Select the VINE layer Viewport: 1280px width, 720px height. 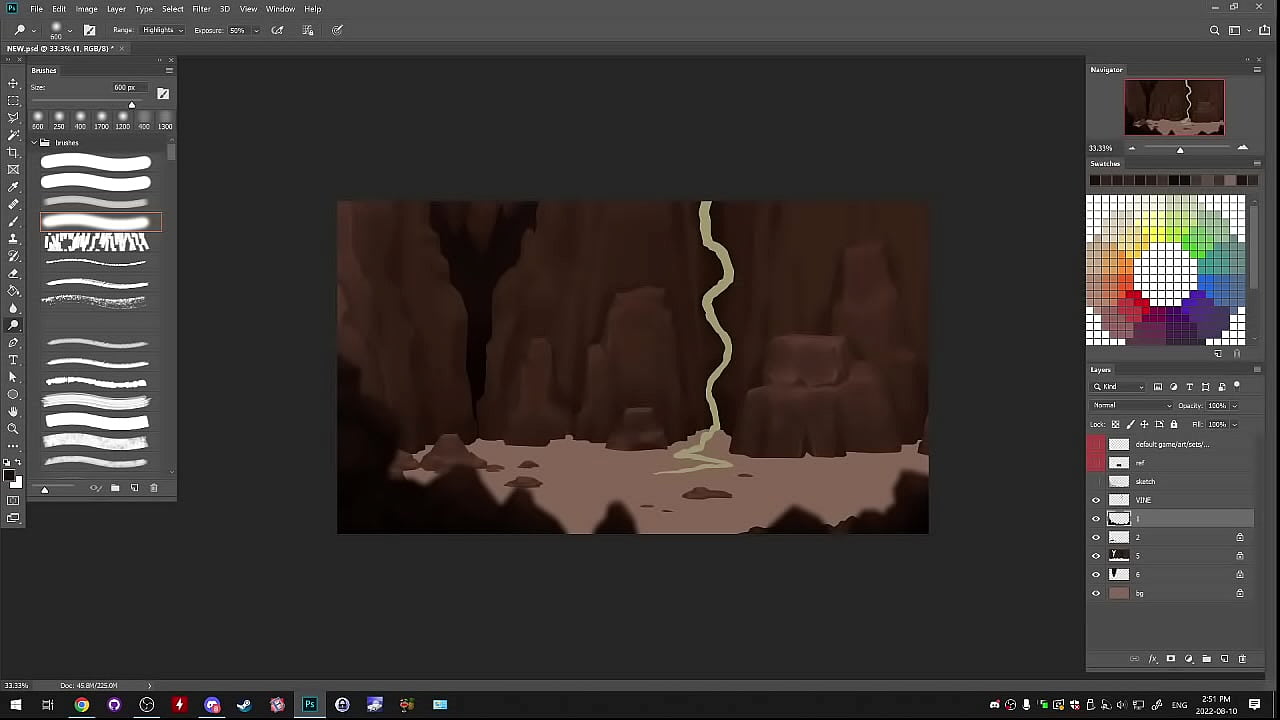[1170, 500]
